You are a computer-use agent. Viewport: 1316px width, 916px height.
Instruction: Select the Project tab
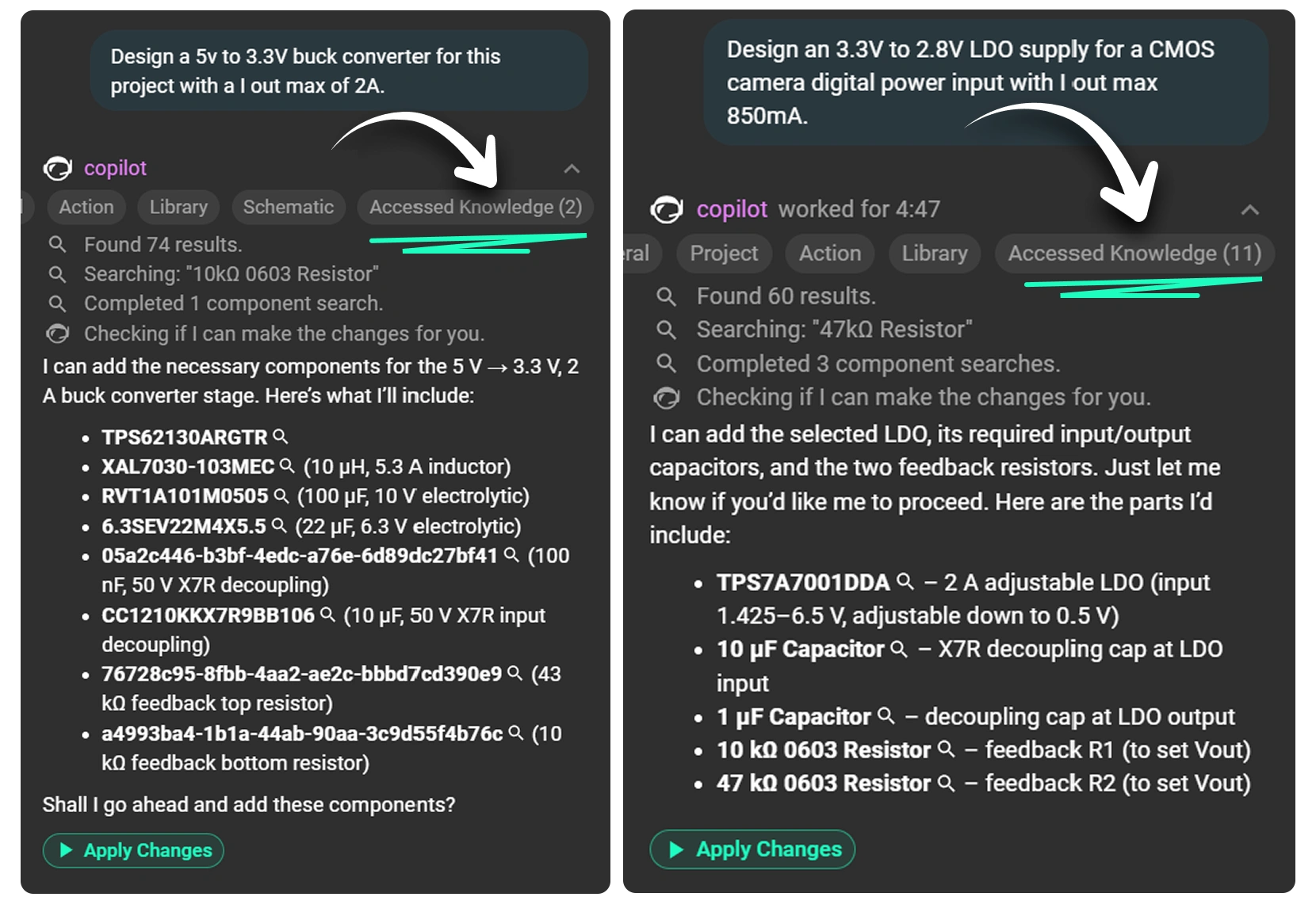pos(723,254)
